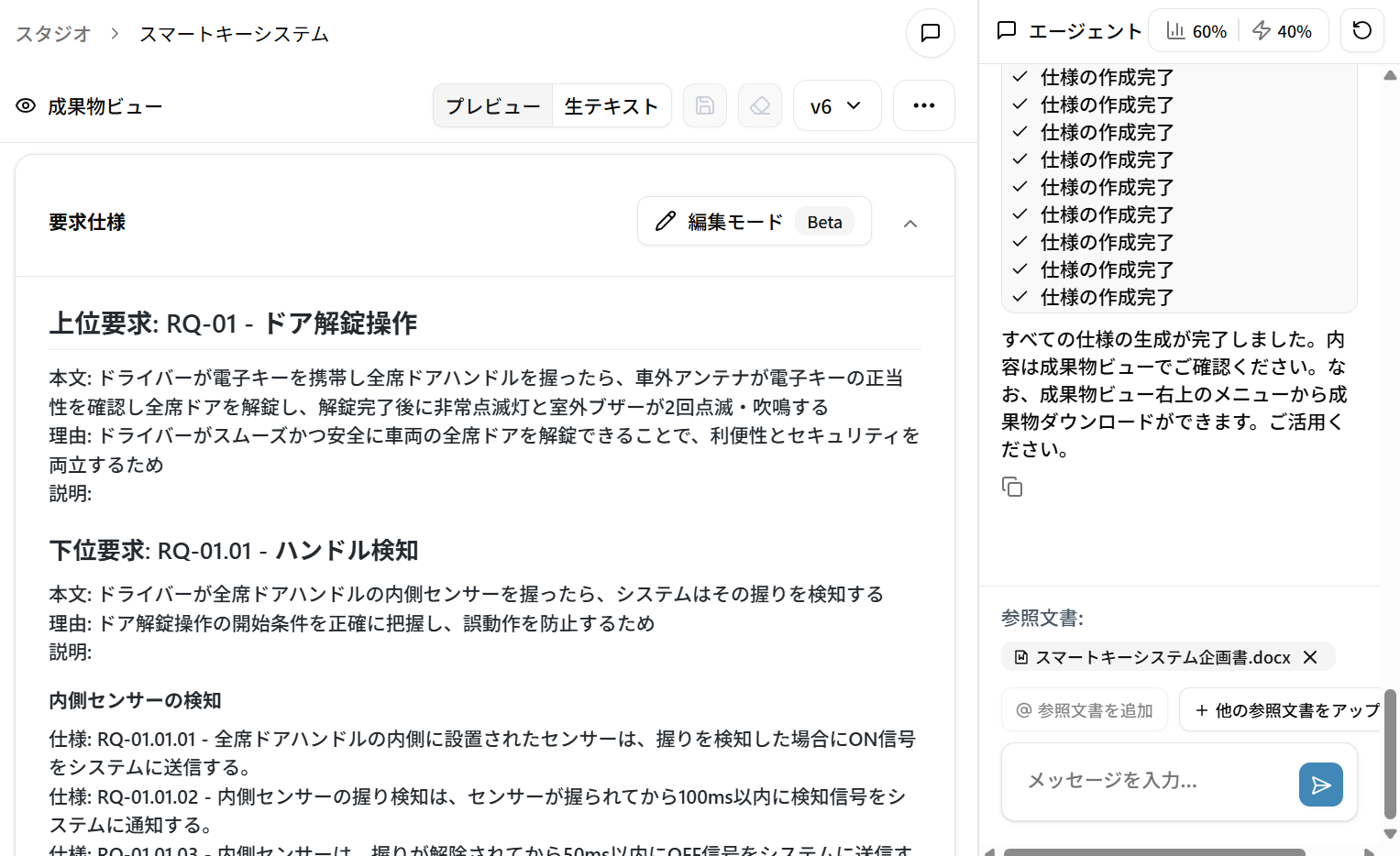This screenshot has width=1400, height=856.
Task: Click the save artifact icon
Action: pyautogui.click(x=704, y=105)
